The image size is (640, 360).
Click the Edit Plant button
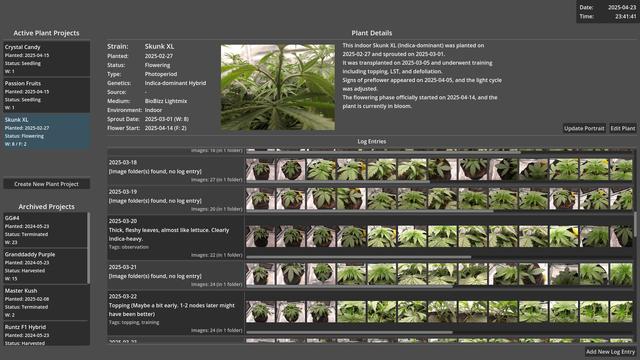click(623, 128)
